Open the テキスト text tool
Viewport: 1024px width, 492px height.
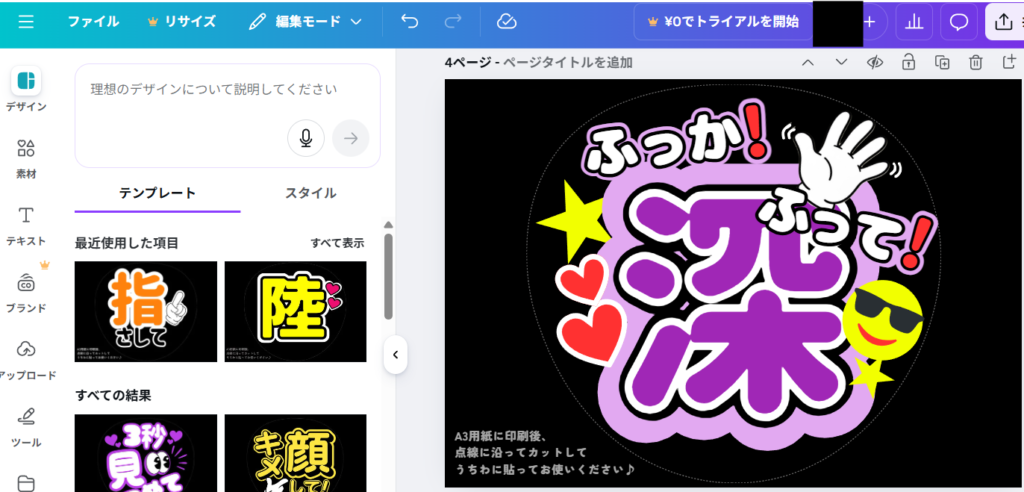(26, 224)
